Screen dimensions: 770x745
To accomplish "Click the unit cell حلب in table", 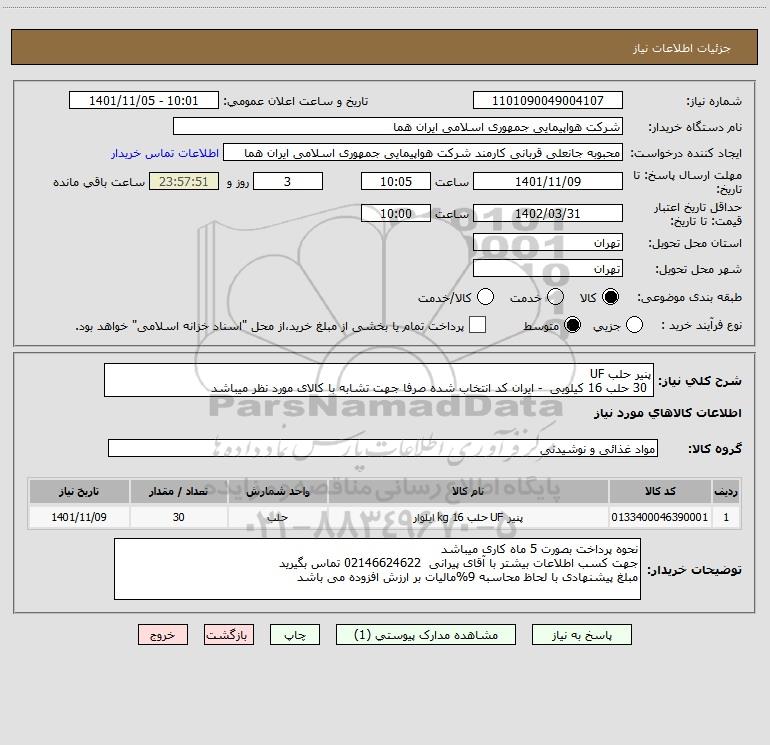I will [x=277, y=517].
